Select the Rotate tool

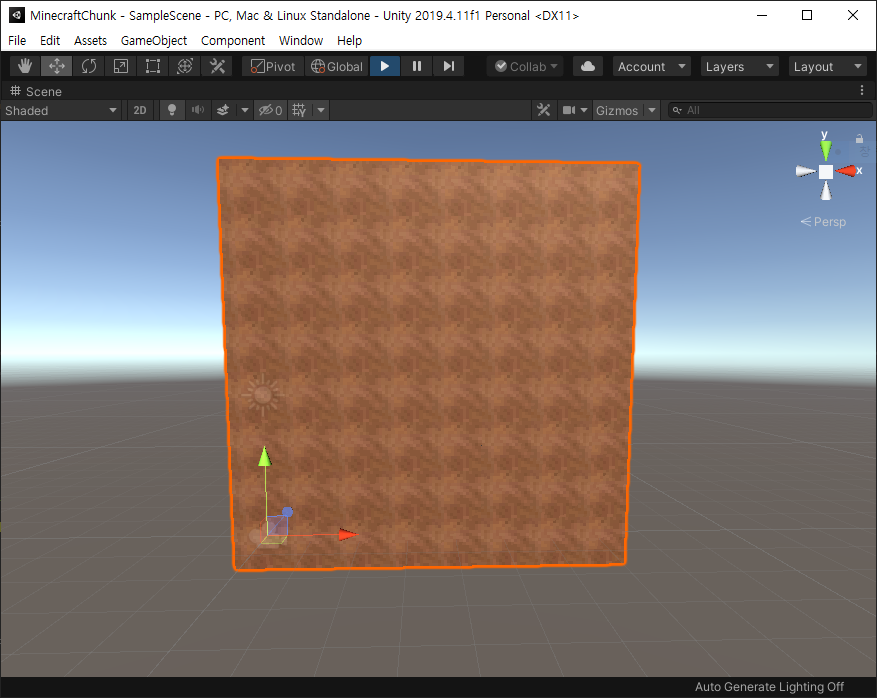click(x=88, y=66)
